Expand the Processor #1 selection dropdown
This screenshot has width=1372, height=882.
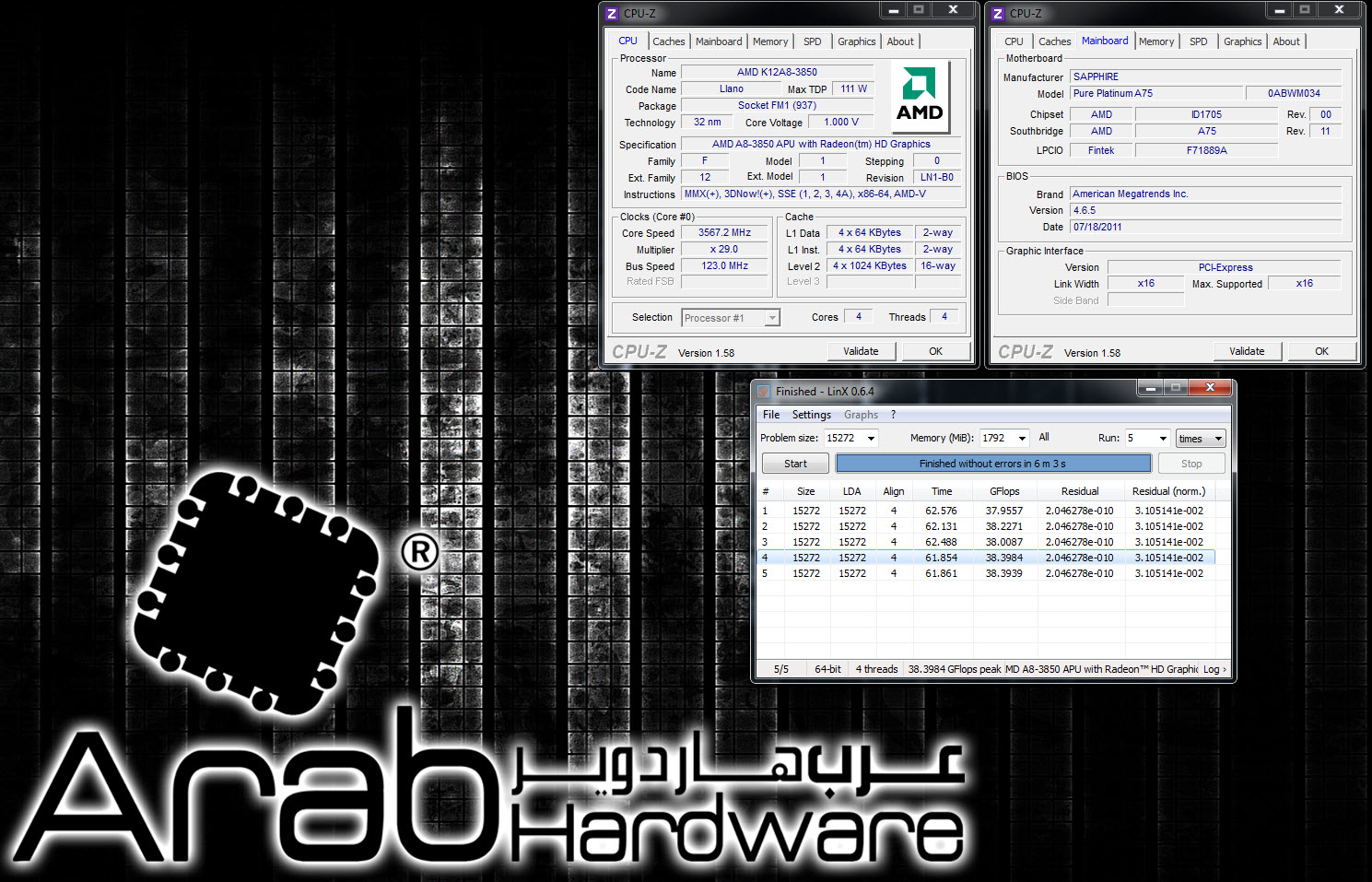coord(772,318)
